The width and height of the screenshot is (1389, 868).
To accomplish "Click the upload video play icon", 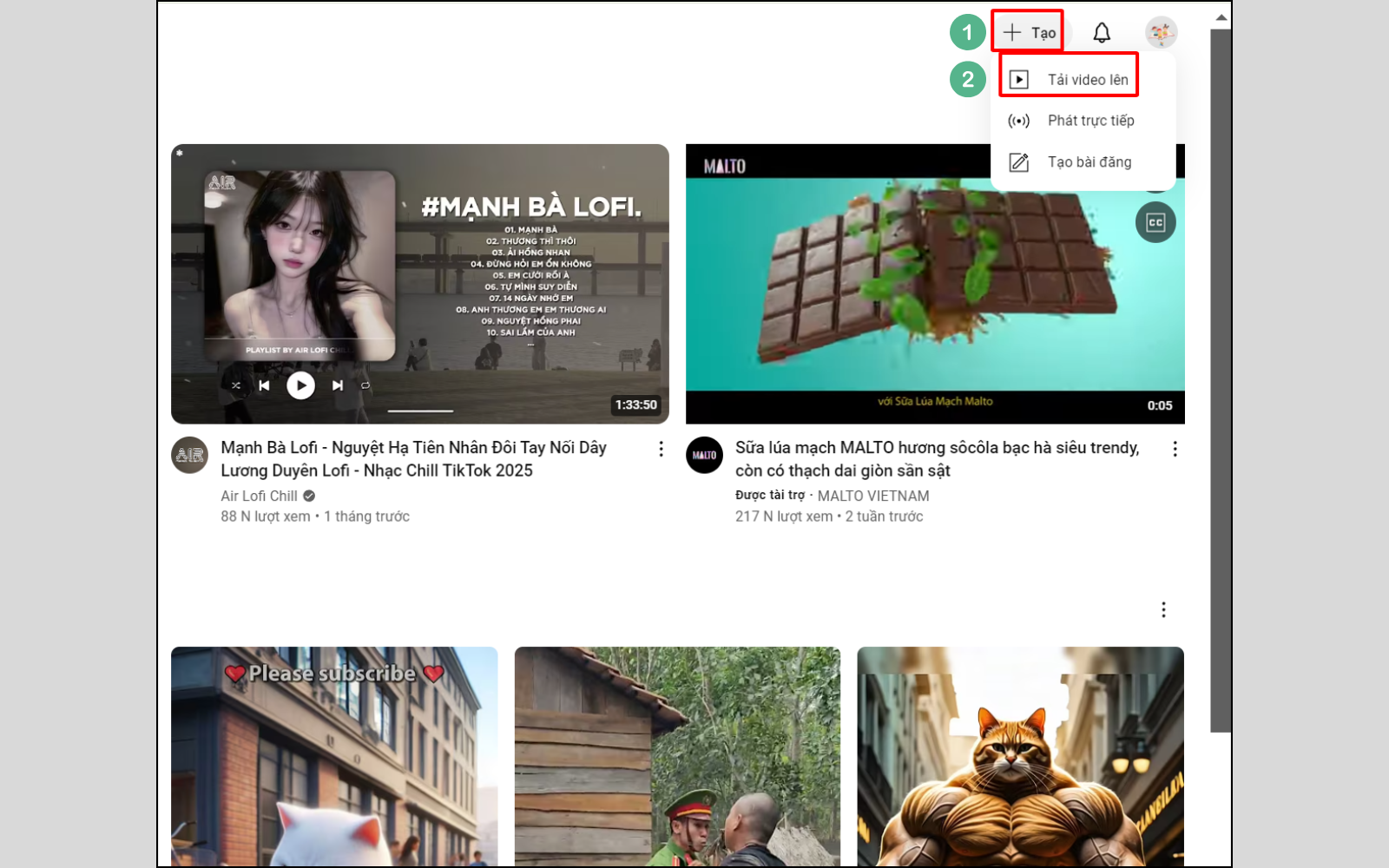I will click(1019, 80).
